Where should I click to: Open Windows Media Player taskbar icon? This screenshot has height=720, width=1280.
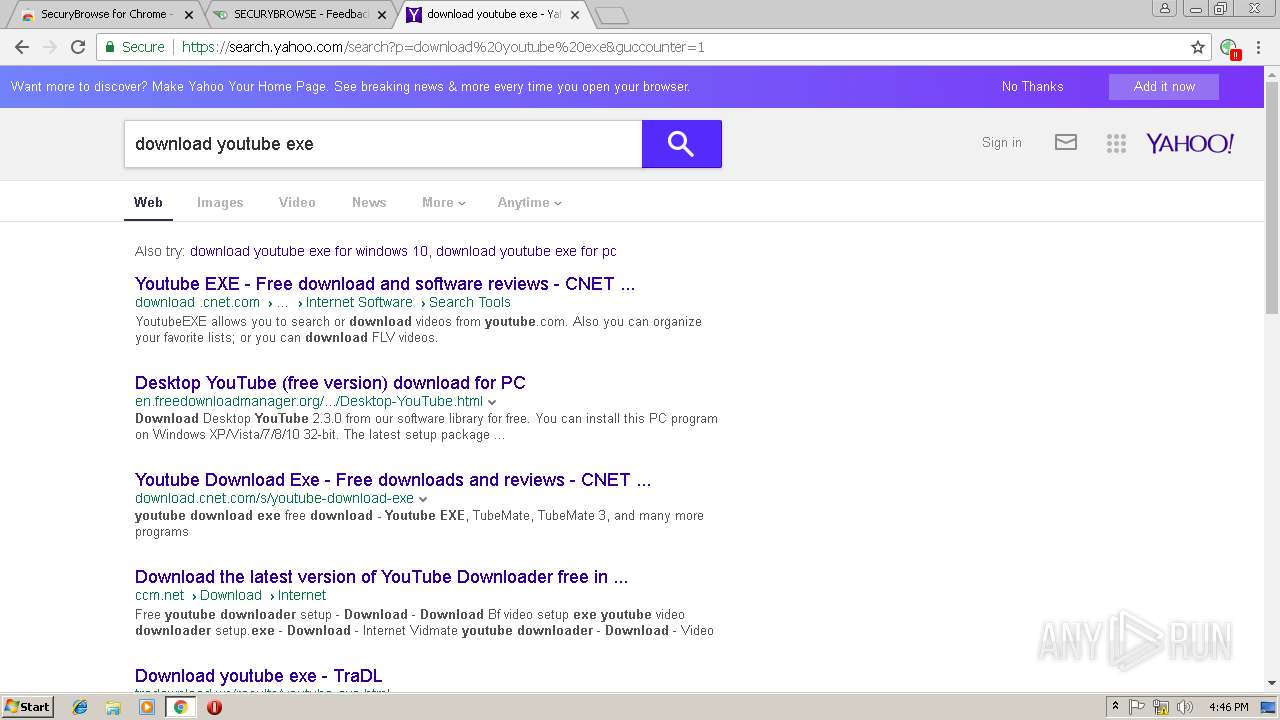point(147,707)
